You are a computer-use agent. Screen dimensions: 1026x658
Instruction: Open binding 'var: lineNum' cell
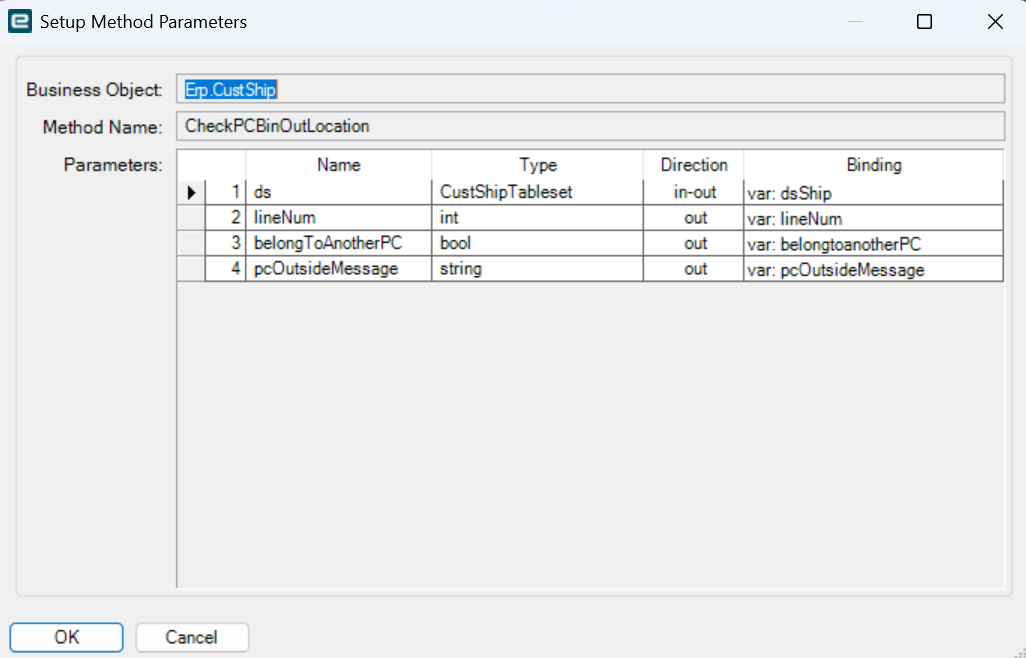(x=874, y=218)
